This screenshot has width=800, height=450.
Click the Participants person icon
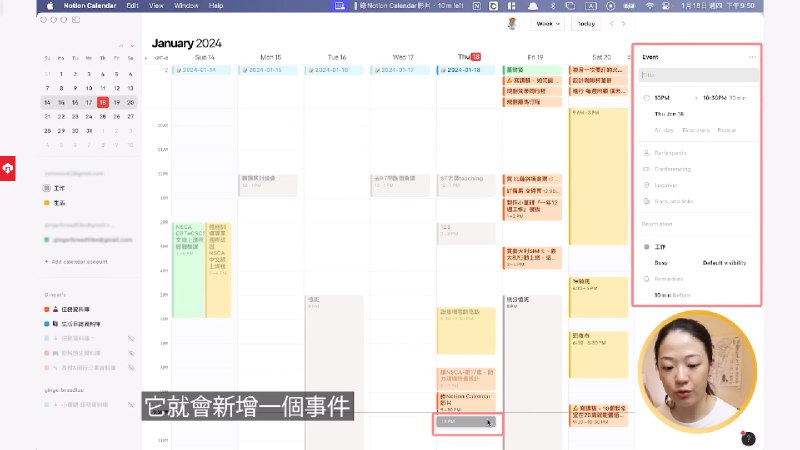(646, 153)
